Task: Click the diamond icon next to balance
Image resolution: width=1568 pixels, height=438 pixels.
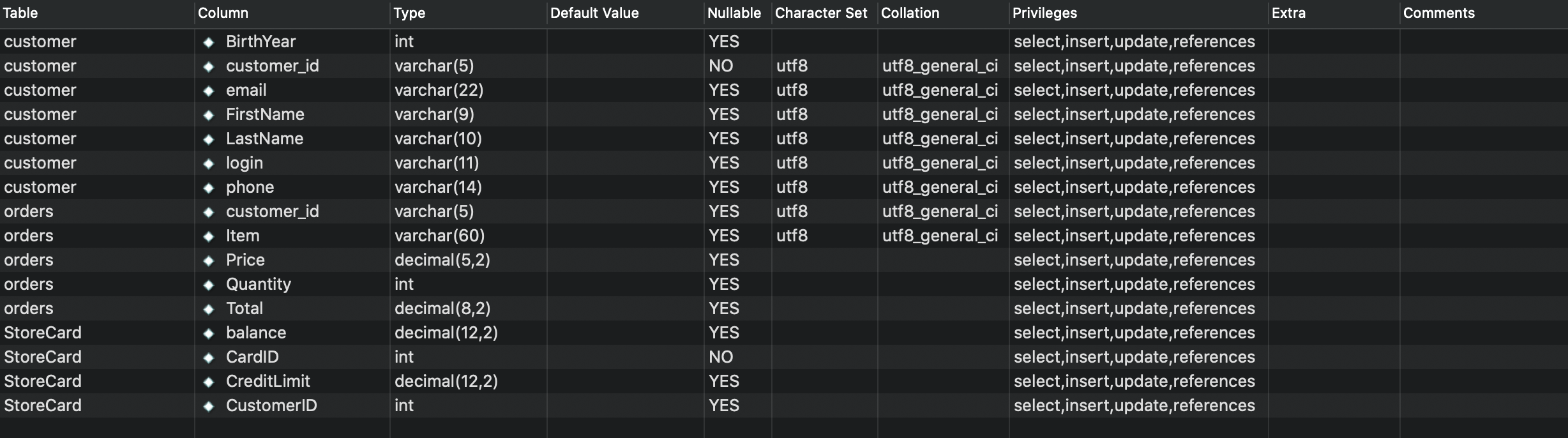Action: 208,333
